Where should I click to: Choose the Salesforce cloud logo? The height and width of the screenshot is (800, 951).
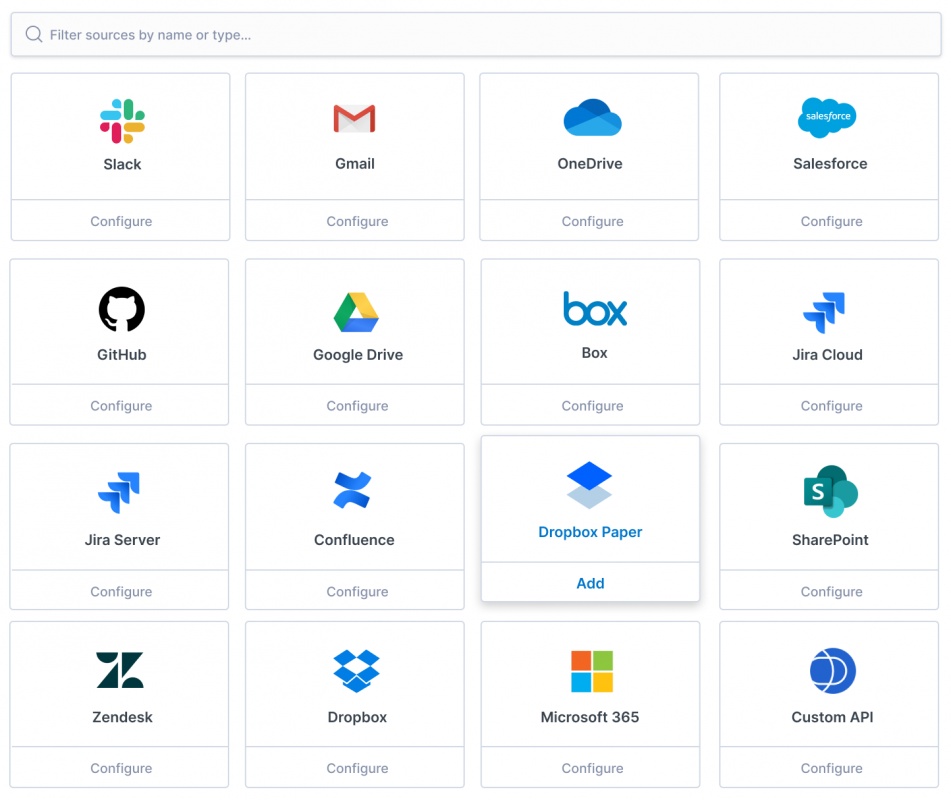(828, 117)
